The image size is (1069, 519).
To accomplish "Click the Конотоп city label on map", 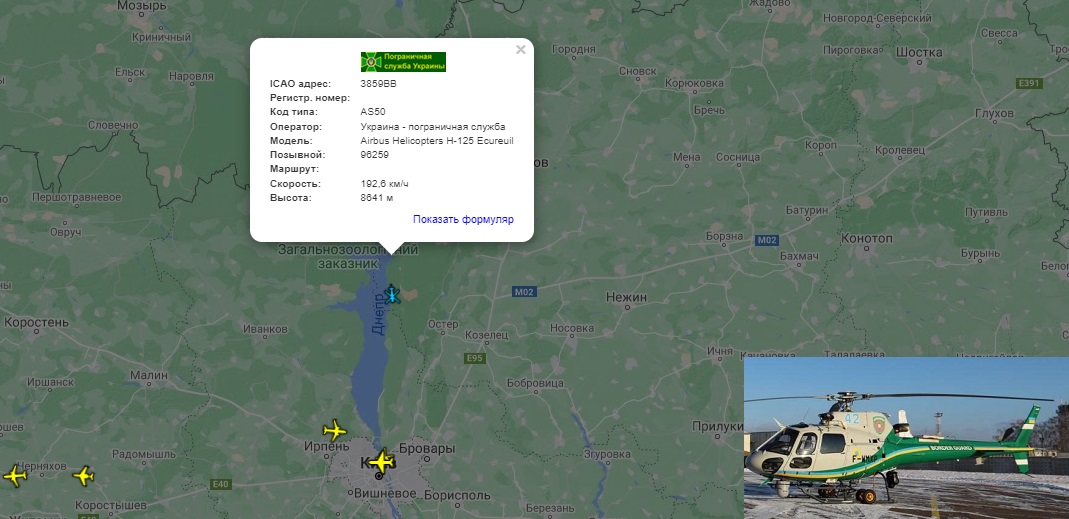I will pos(867,238).
